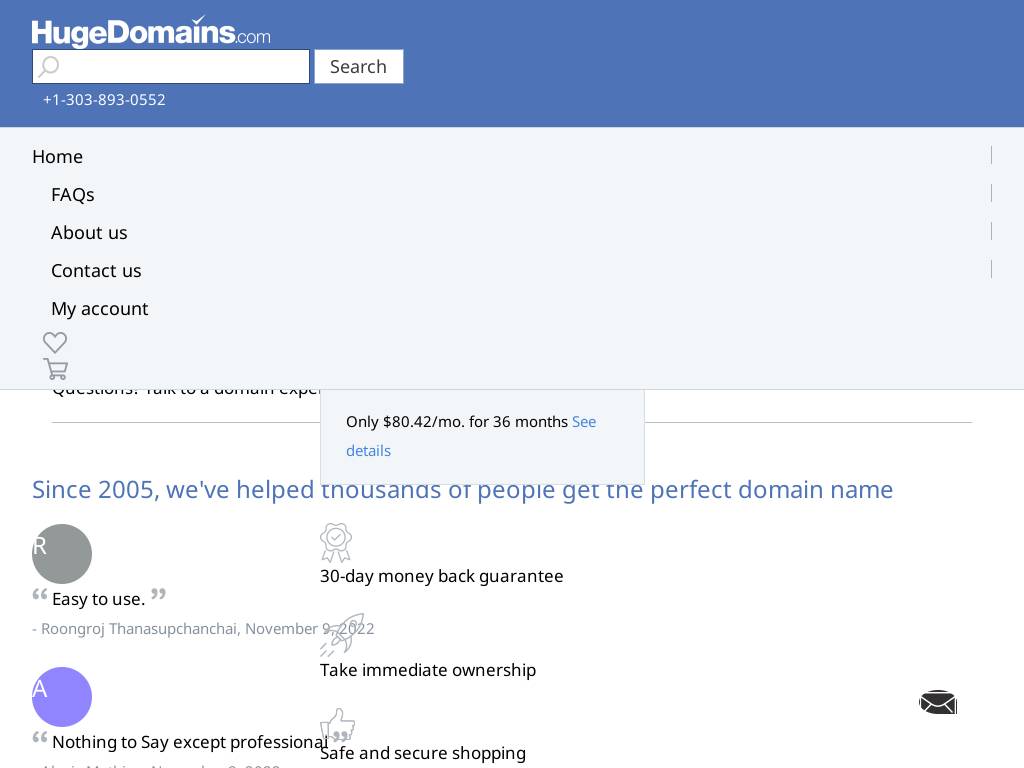Click the thumbs up secure shopping icon
The width and height of the screenshot is (1024, 768).
(337, 725)
